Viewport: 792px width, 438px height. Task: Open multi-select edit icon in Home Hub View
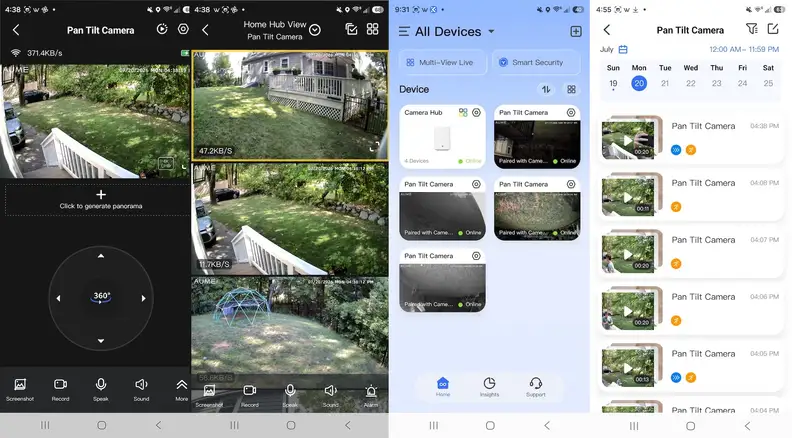coord(351,29)
